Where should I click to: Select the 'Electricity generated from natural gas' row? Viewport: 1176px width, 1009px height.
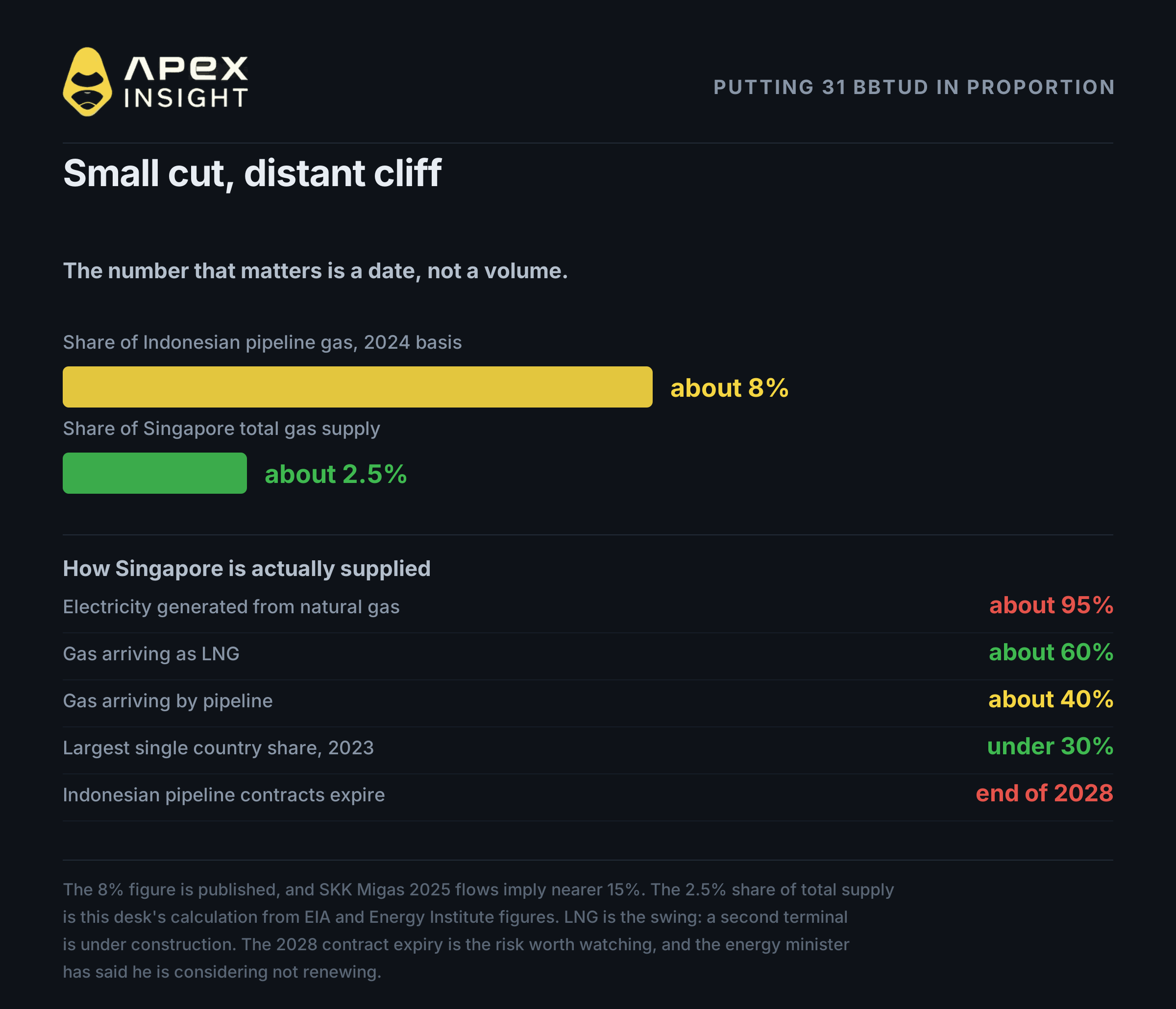(x=588, y=607)
